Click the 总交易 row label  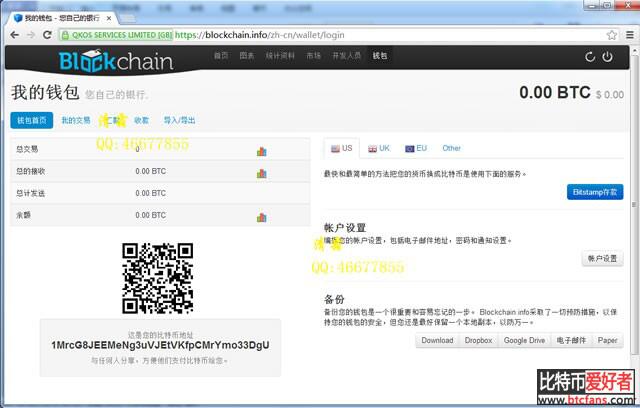tap(27, 149)
